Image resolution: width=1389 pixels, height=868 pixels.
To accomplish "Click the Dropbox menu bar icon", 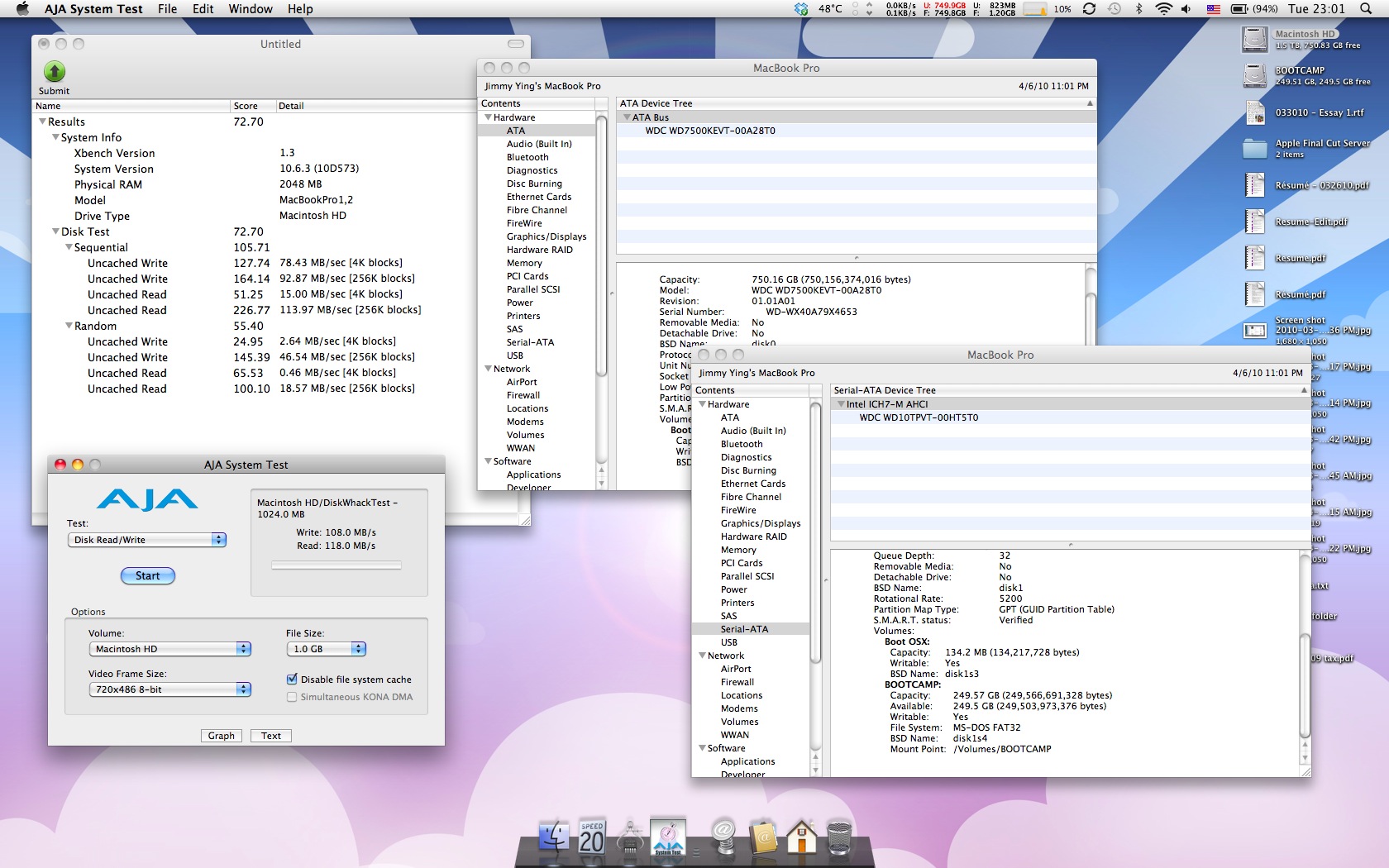I will [x=800, y=9].
